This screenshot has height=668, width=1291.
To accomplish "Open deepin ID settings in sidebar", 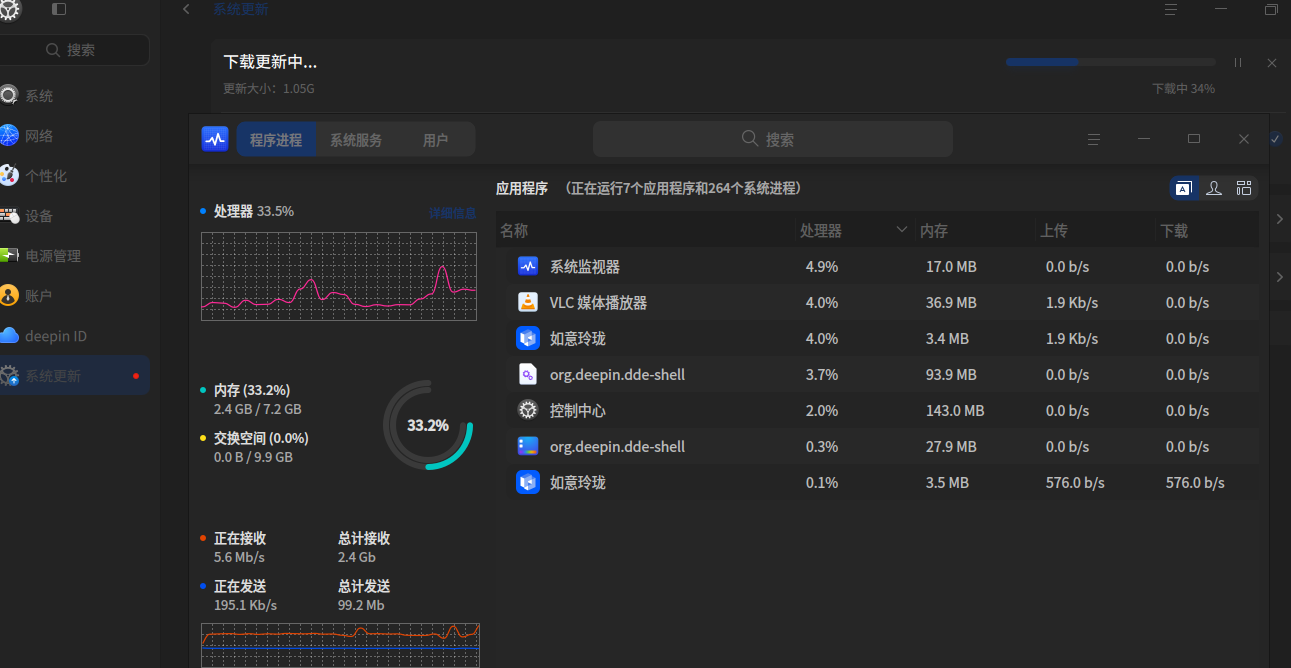I will point(75,336).
